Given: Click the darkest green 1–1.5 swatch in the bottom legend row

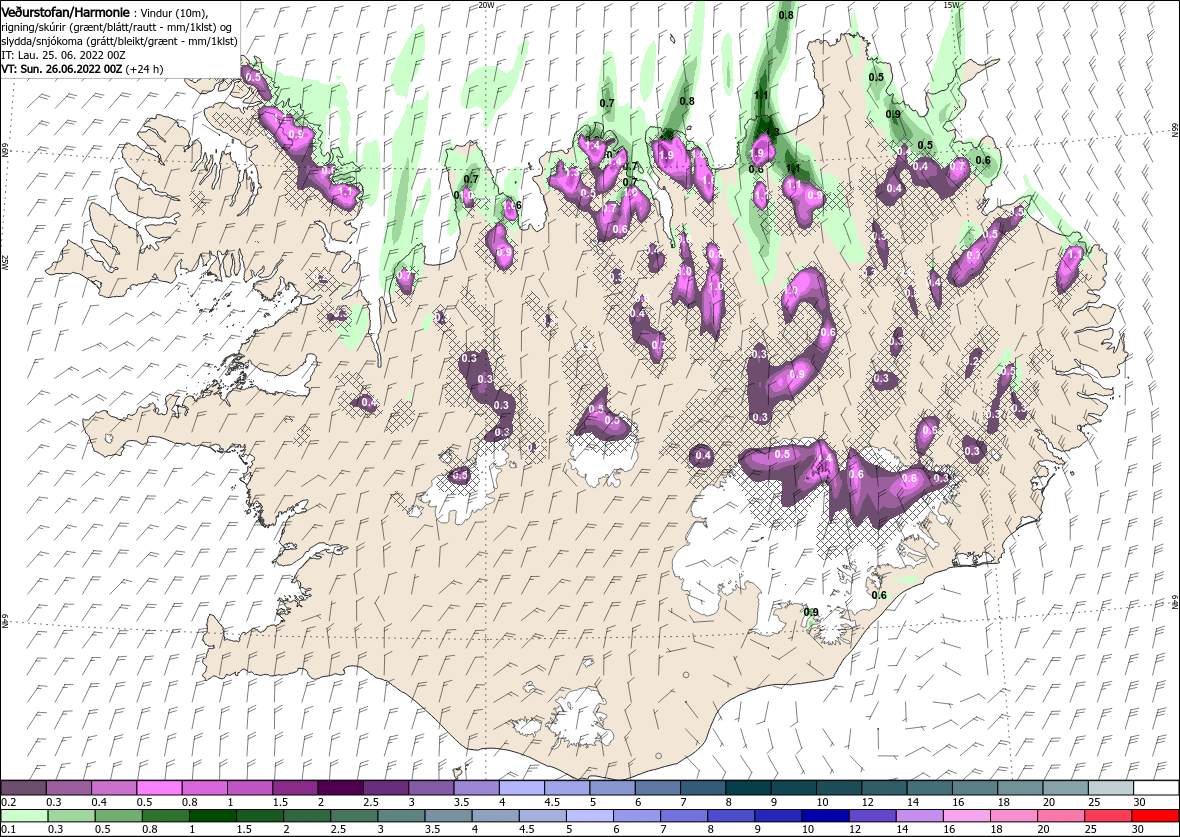Looking at the screenshot, I should 212,816.
